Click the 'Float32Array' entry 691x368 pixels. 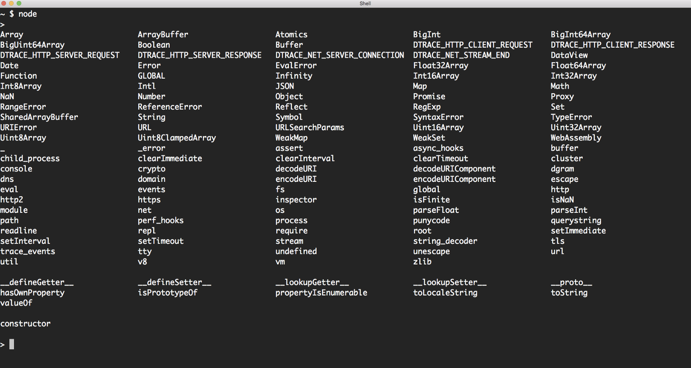(441, 66)
